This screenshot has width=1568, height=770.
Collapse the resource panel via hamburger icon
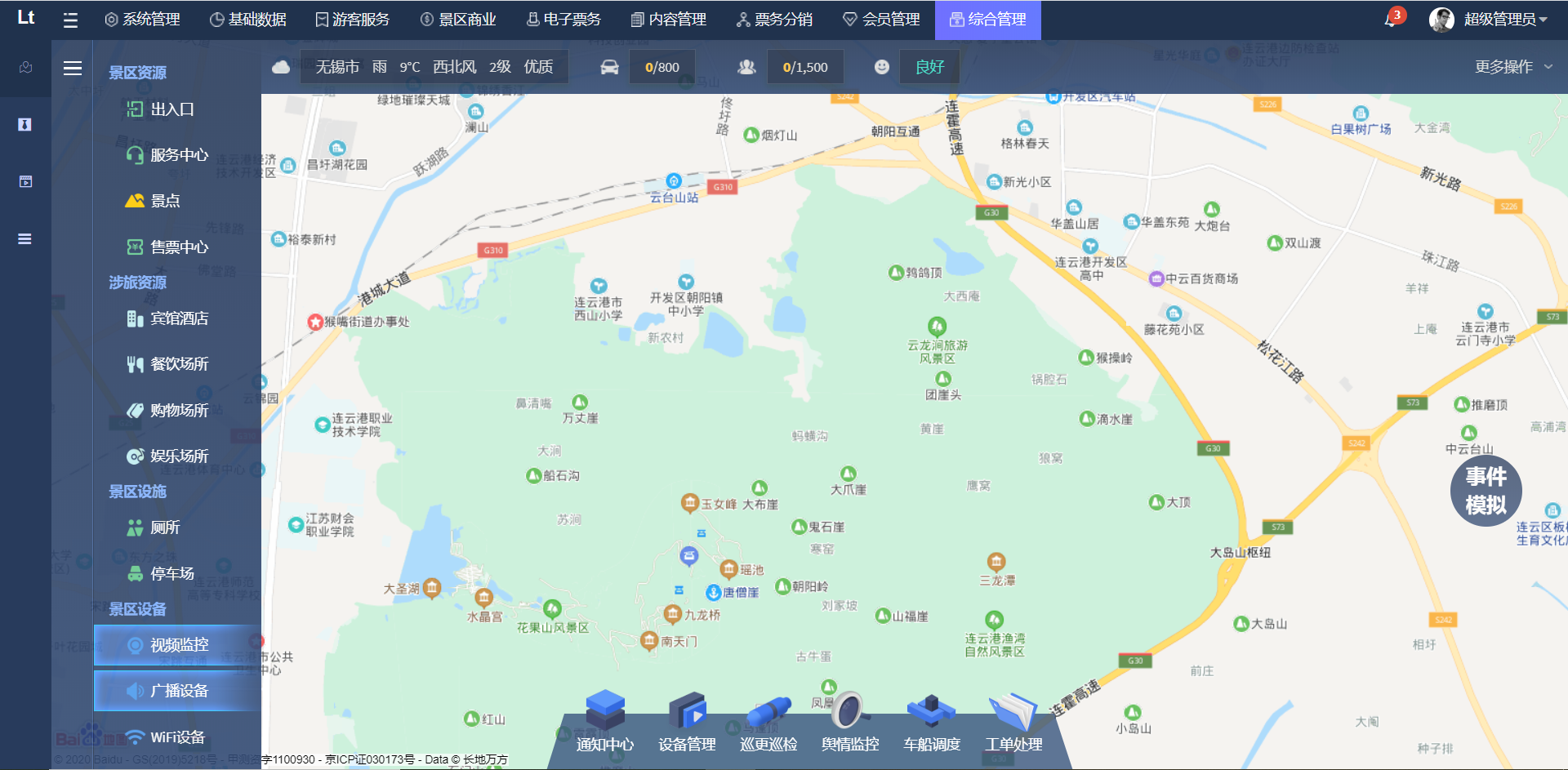[73, 69]
